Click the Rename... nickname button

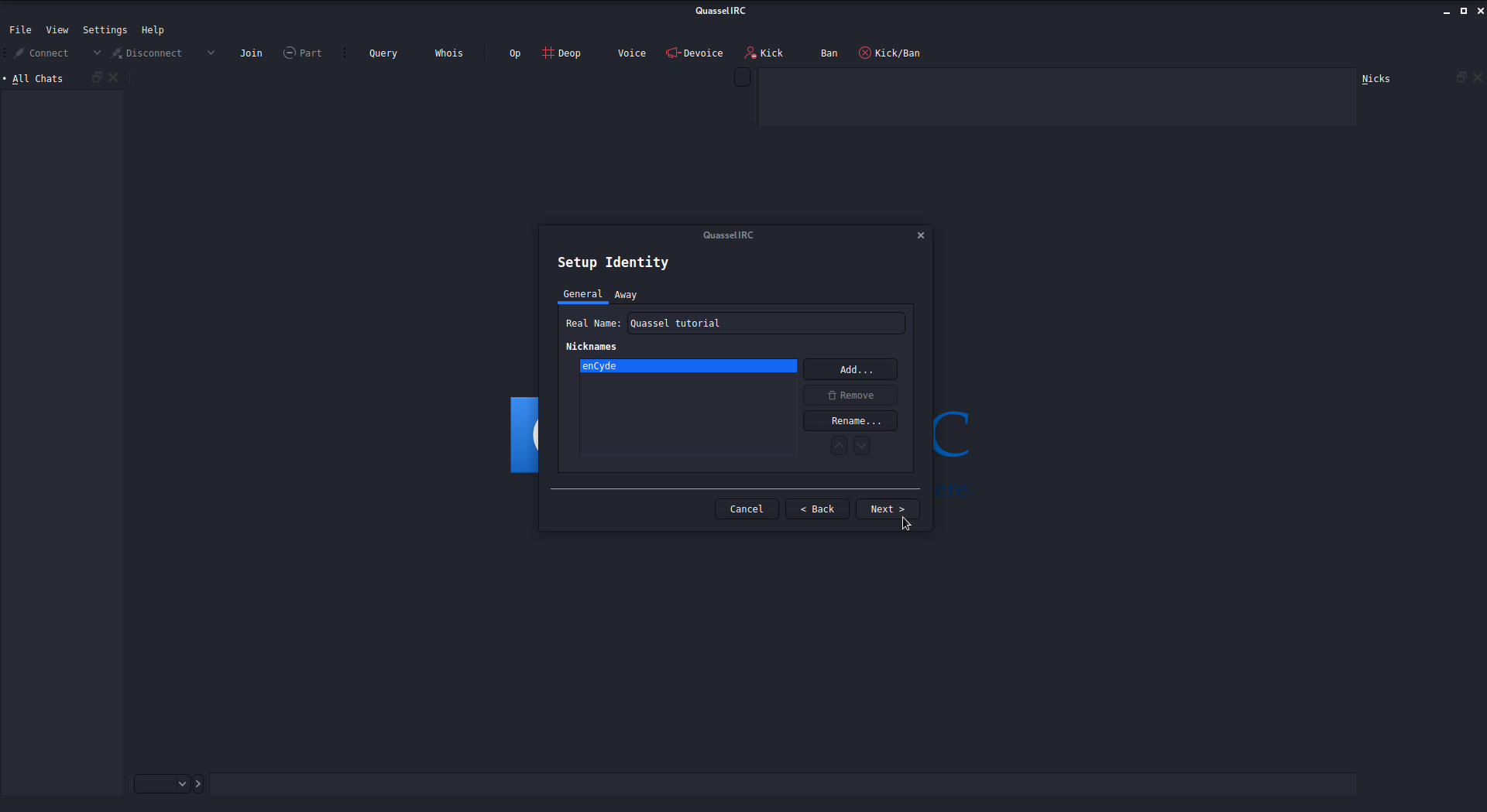(850, 421)
